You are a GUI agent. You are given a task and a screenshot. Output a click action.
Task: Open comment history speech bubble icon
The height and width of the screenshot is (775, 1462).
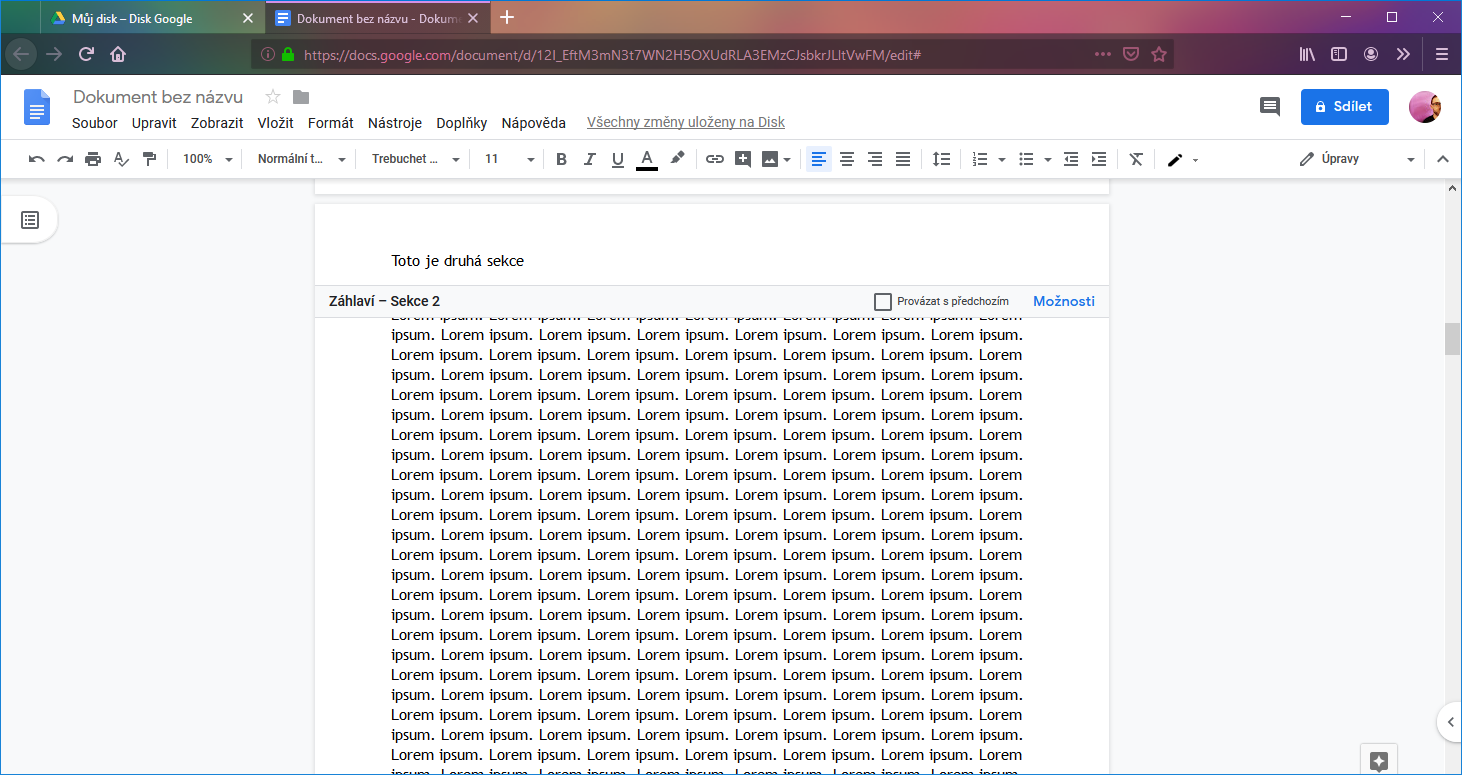(x=1269, y=107)
